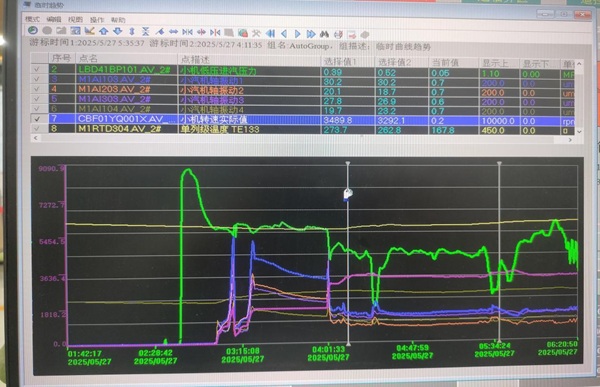Click the double right arrow fast-forward icon
Viewport: 600px width, 387px height.
pos(311,34)
